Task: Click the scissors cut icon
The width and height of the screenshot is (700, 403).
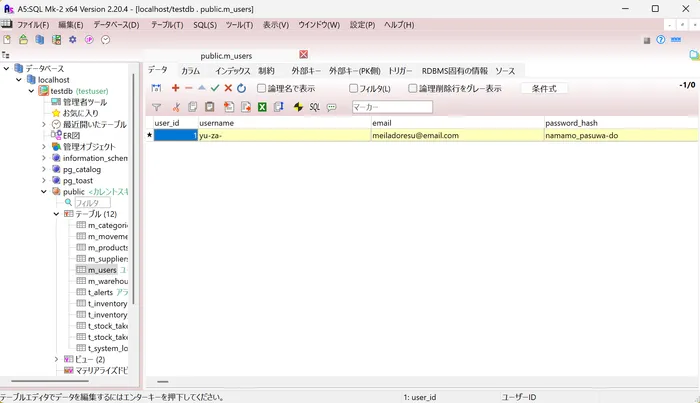Action: [177, 107]
